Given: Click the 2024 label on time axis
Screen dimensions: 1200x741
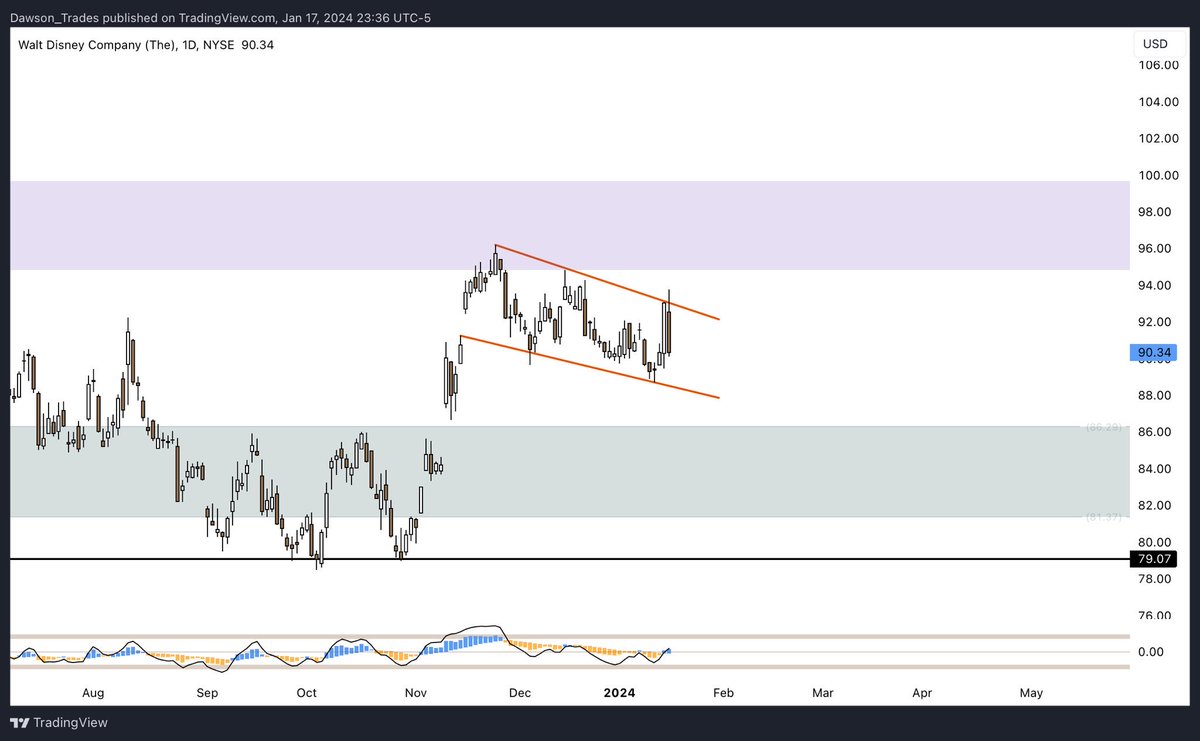Looking at the screenshot, I should pyautogui.click(x=619, y=692).
